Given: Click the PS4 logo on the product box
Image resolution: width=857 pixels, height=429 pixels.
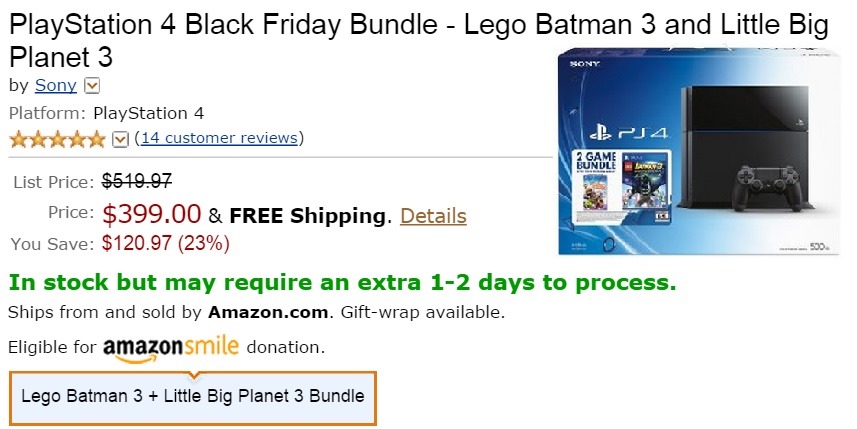Looking at the screenshot, I should [622, 132].
